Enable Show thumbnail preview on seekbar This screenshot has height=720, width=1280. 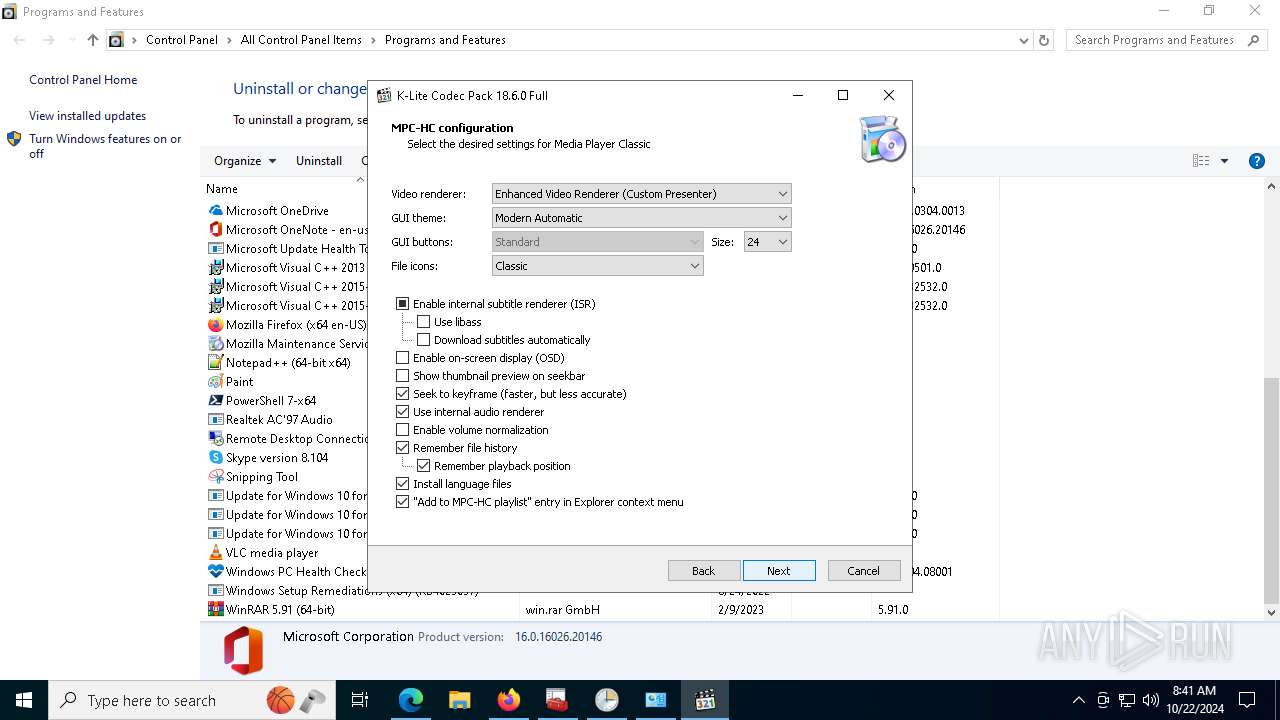click(403, 376)
